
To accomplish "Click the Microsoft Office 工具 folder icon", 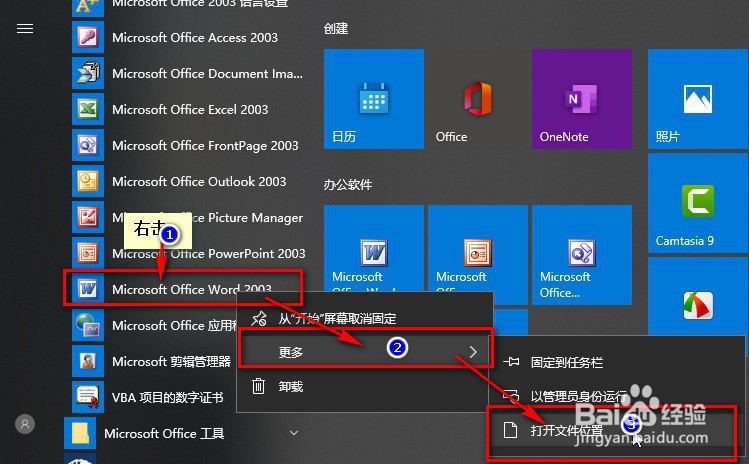I will (x=80, y=433).
